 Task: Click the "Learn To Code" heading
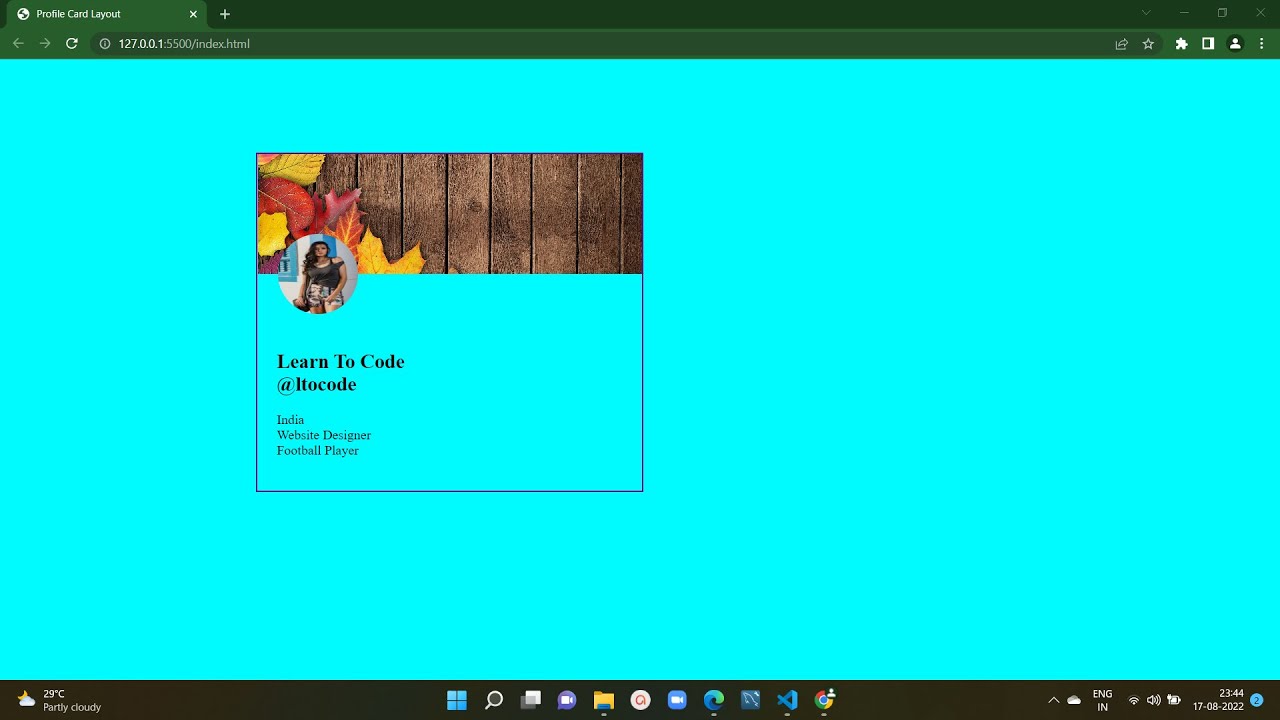[x=341, y=362]
